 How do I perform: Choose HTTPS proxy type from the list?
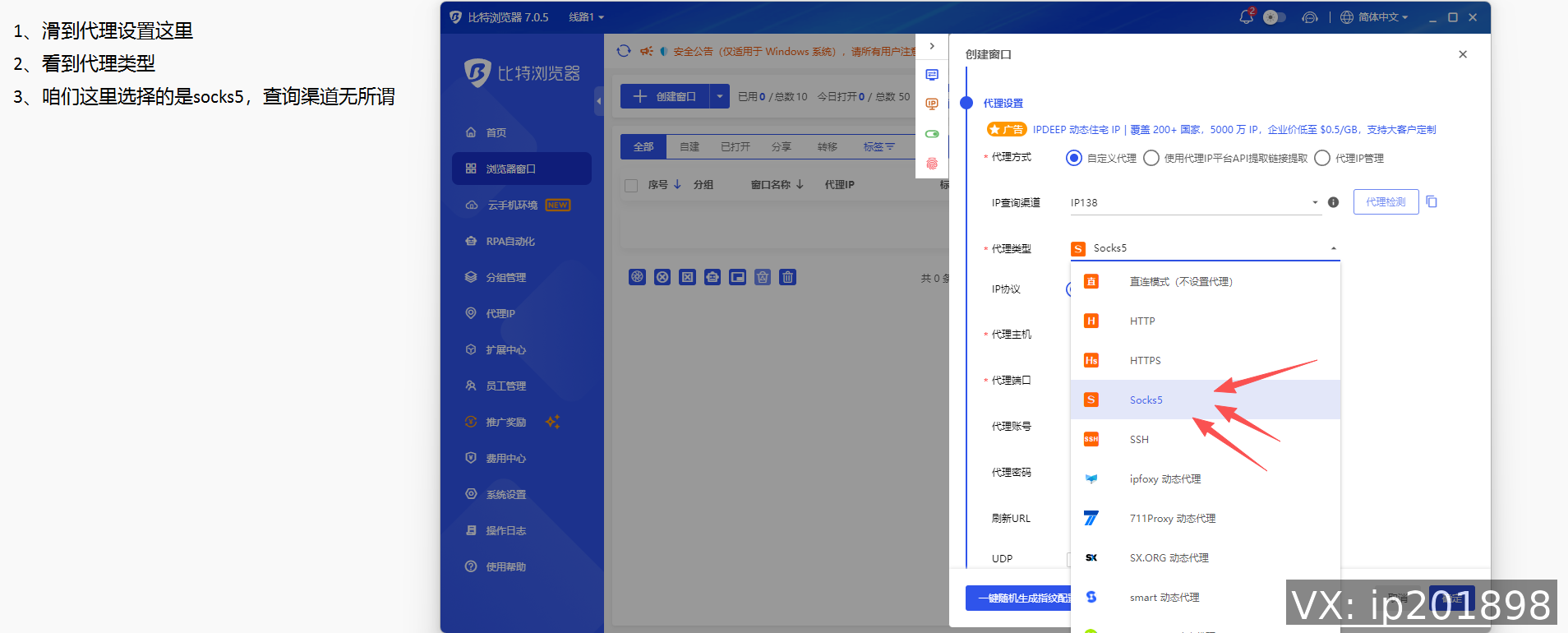[x=1206, y=361]
